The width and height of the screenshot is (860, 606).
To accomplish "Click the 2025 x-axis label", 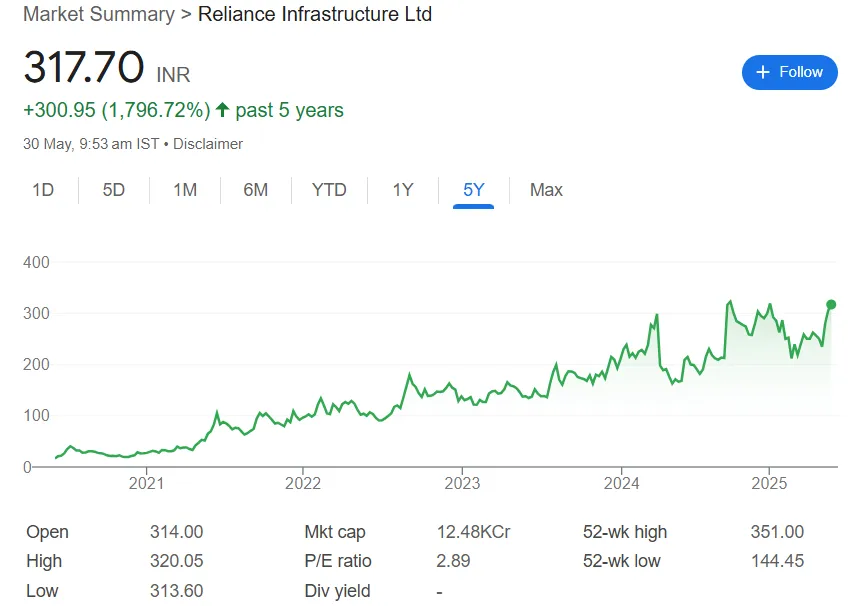I will point(769,483).
